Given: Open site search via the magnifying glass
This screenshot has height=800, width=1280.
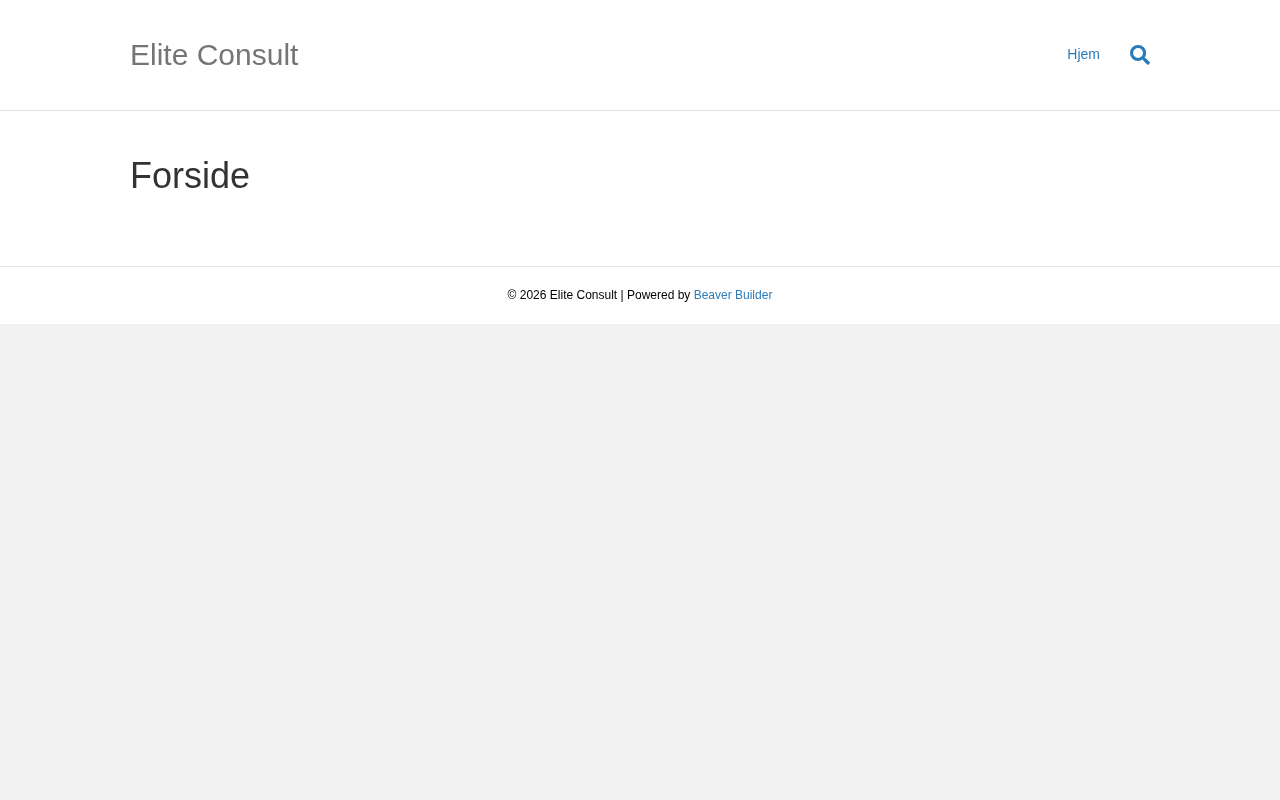Looking at the screenshot, I should coord(1139,55).
